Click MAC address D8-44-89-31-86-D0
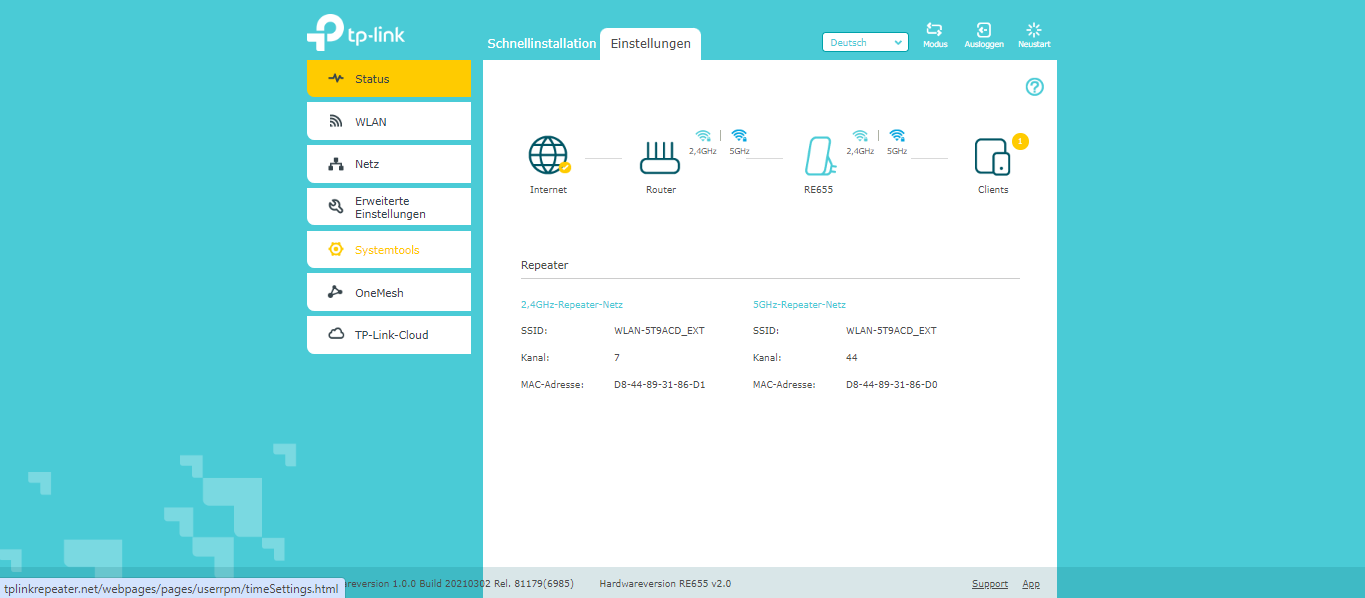Image resolution: width=1365 pixels, height=598 pixels. (x=892, y=384)
